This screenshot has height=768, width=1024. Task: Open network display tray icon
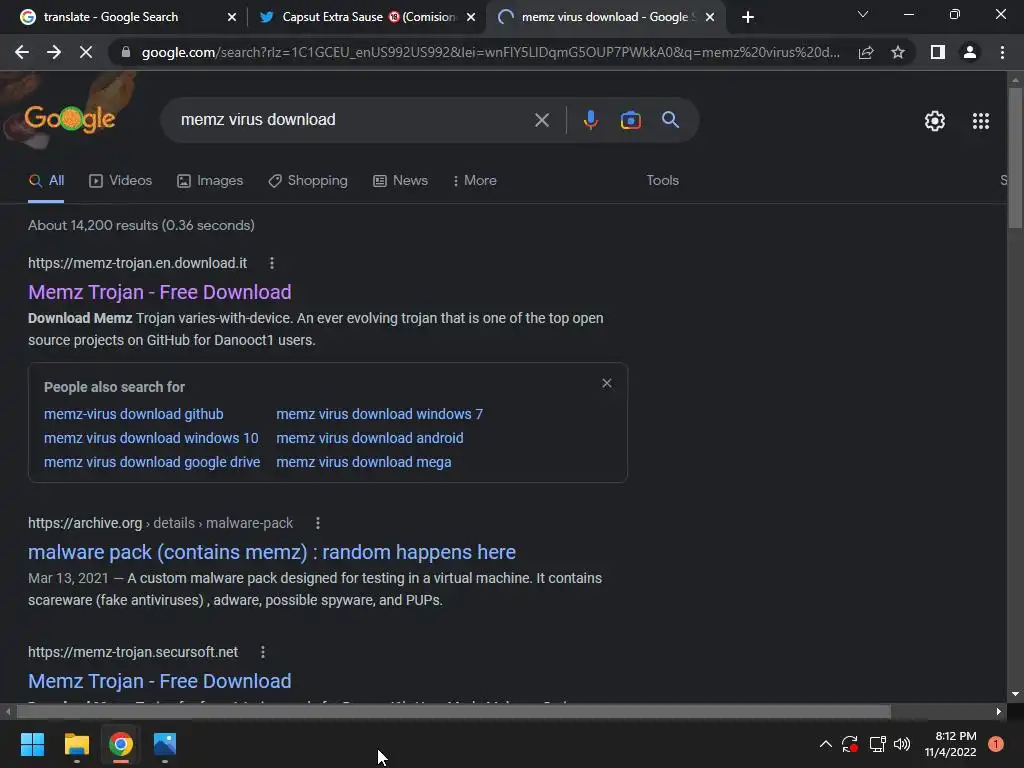(877, 744)
